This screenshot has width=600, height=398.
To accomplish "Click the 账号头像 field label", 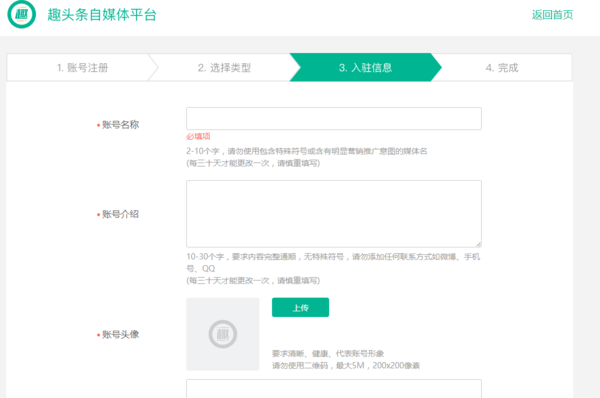I will click(x=120, y=334).
